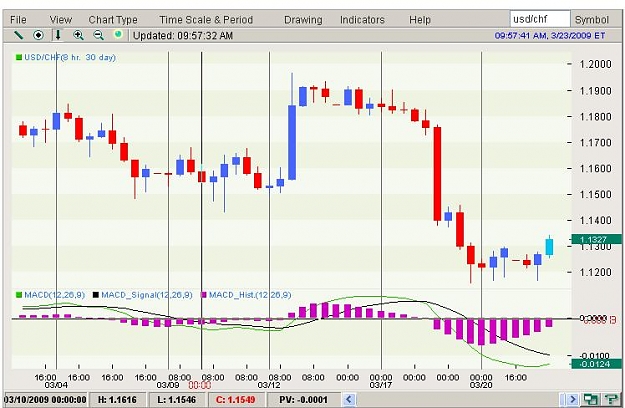Click the Updated: 09:57:32 AM text
This screenshot has width=625, height=408.
pos(183,35)
